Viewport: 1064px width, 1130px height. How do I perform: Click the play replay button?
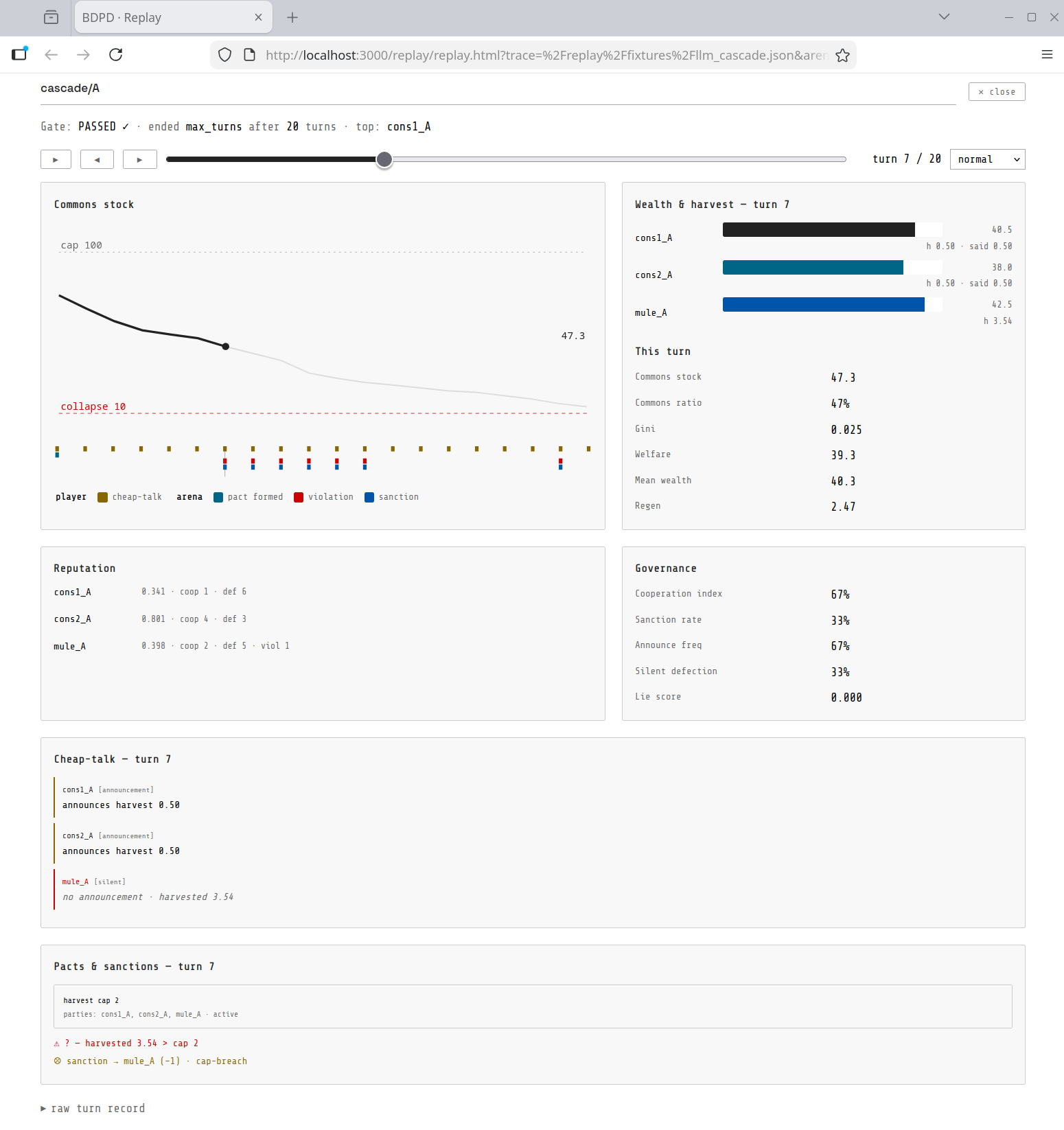pos(56,159)
